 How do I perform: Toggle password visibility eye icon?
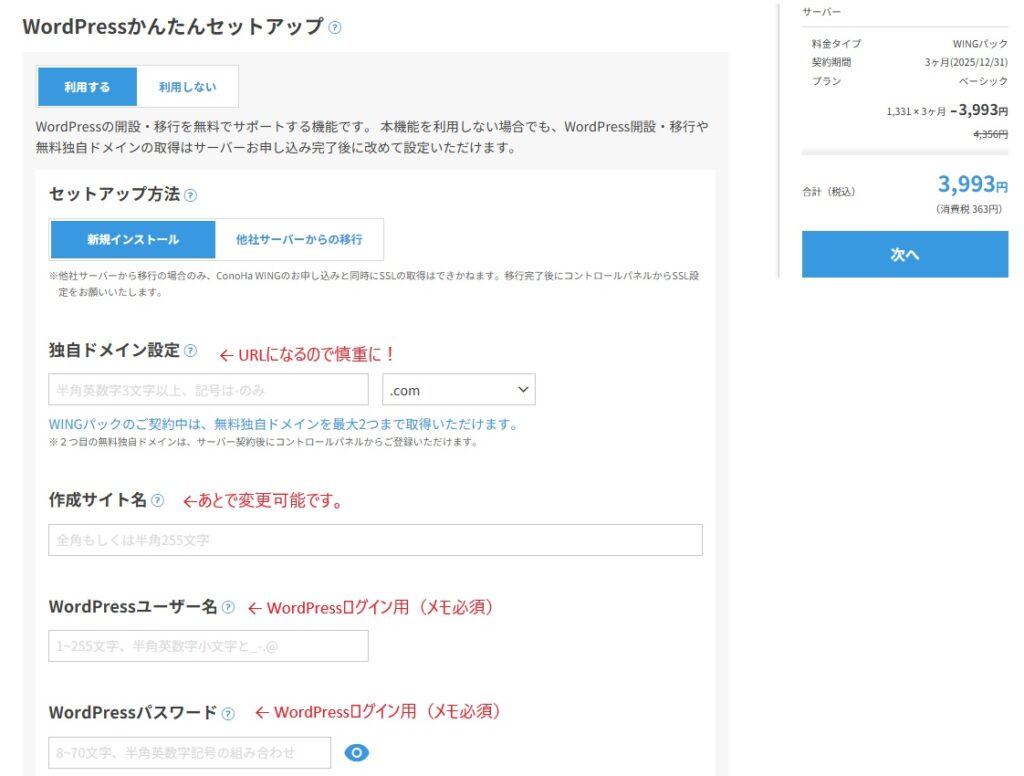tap(357, 752)
